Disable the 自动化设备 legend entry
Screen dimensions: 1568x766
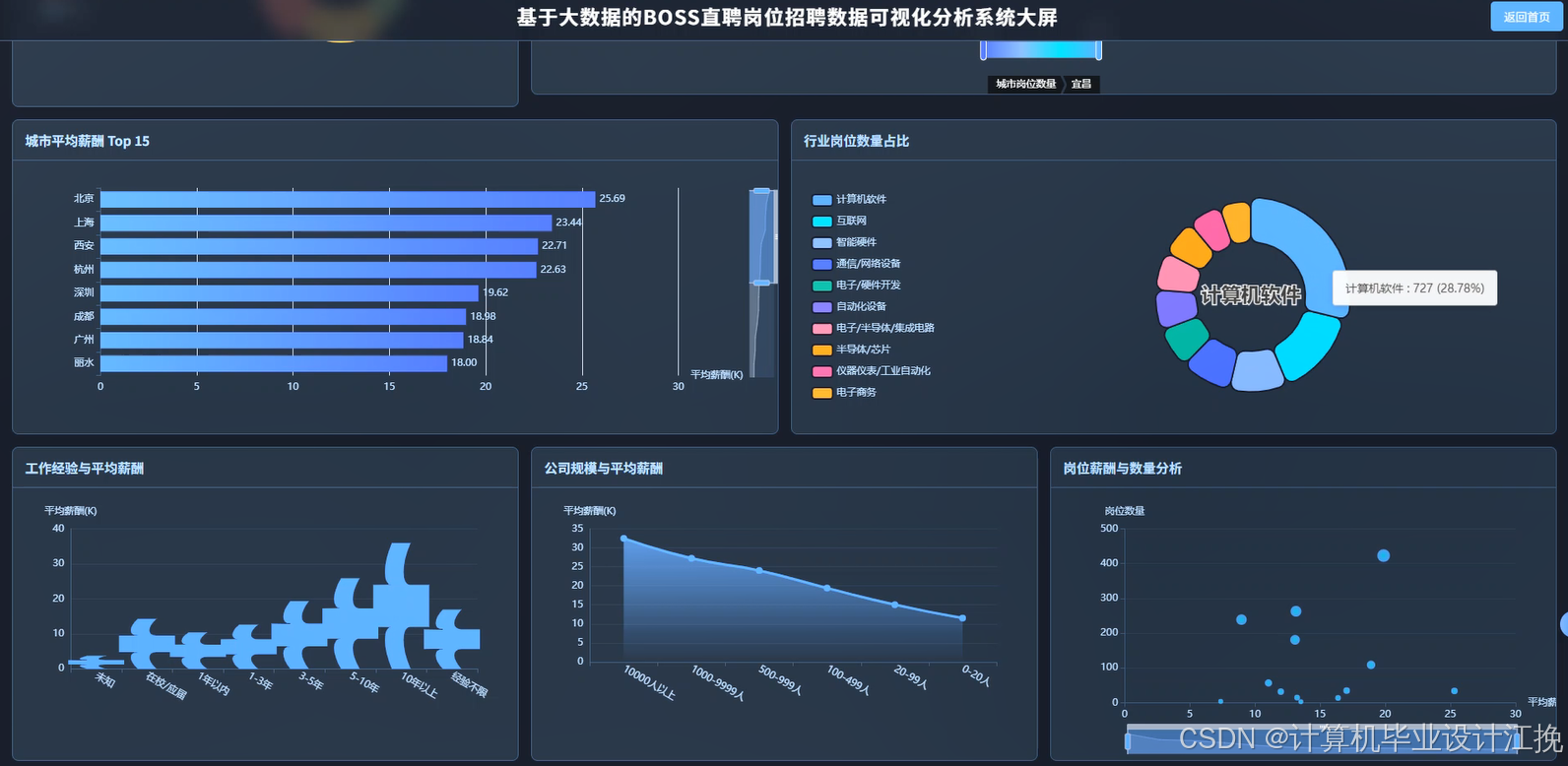[x=849, y=307]
